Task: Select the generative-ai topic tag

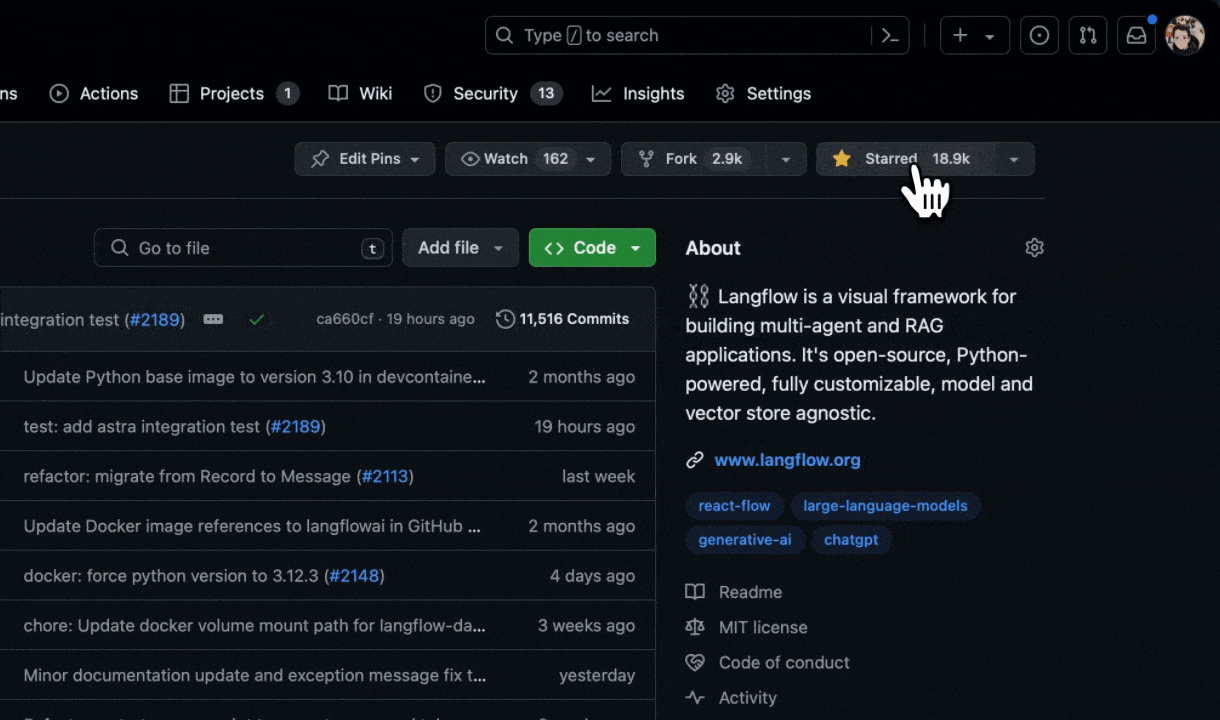Action: 745,540
